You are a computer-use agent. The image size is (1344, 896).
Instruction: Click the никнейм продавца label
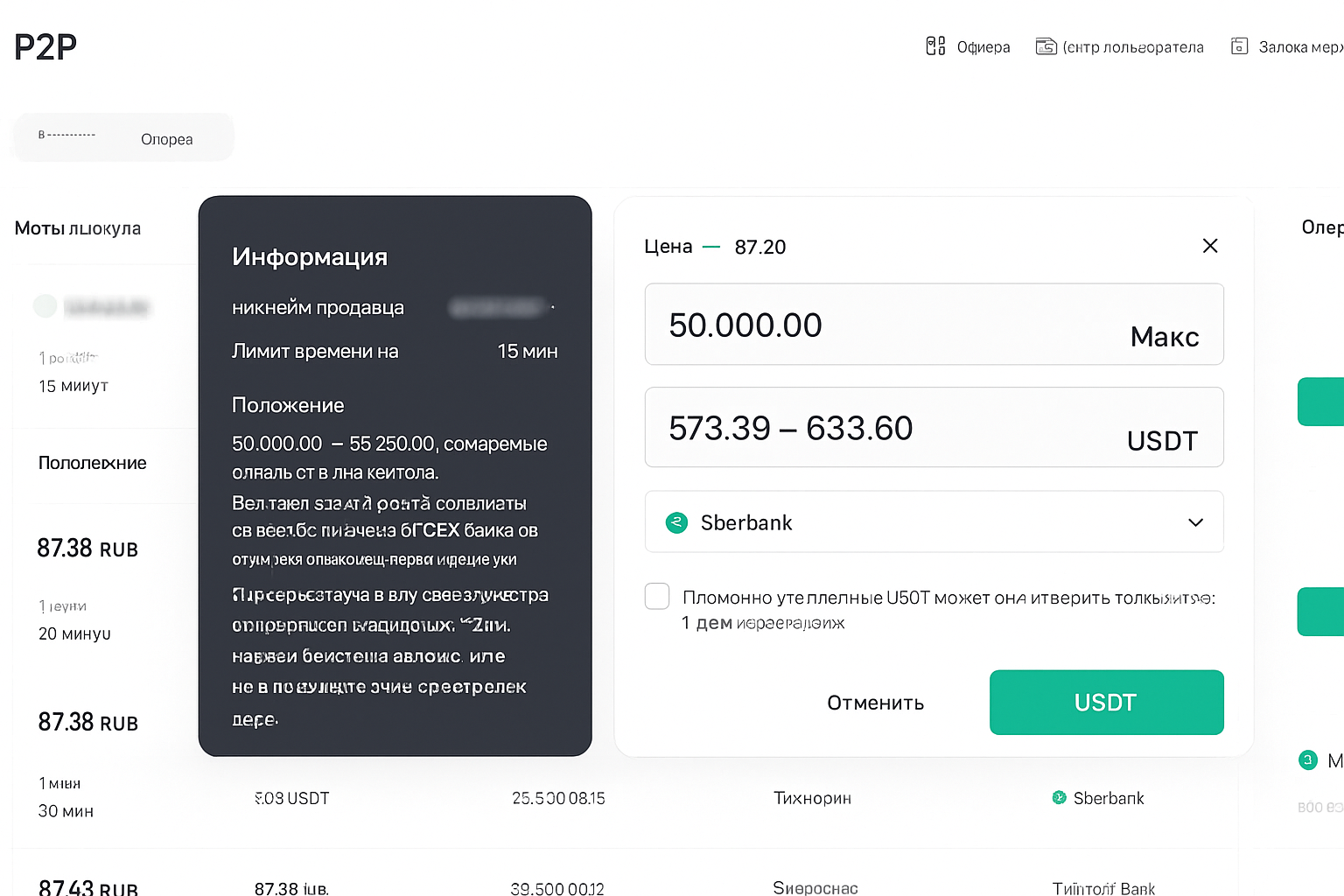(x=318, y=307)
